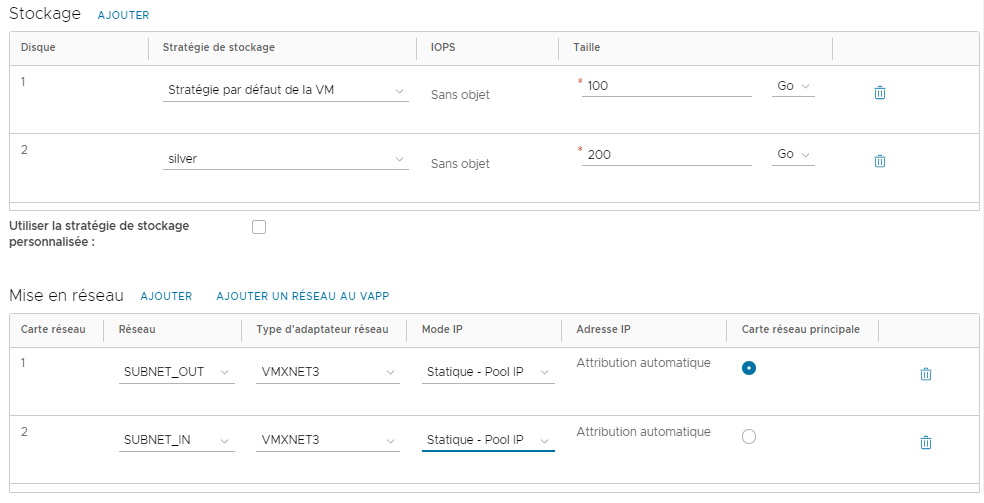The image size is (984, 503).
Task: Open storage strategy dropdown for disk 1
Action: 286,90
